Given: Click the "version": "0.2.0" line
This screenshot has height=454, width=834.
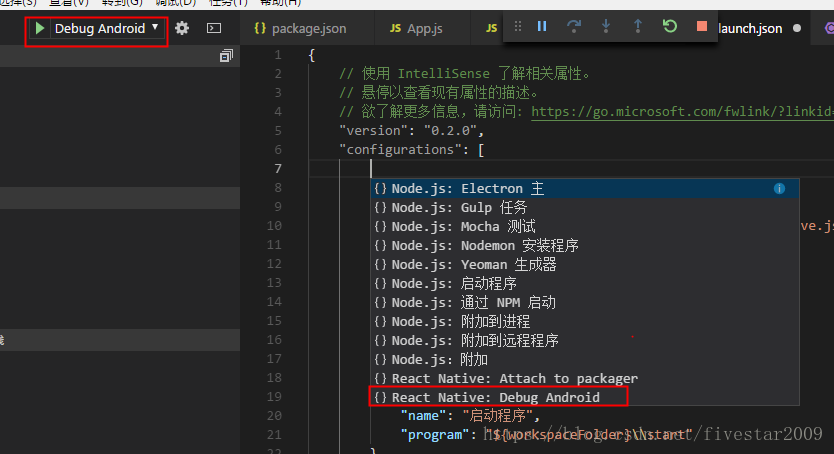Looking at the screenshot, I should coord(412,131).
